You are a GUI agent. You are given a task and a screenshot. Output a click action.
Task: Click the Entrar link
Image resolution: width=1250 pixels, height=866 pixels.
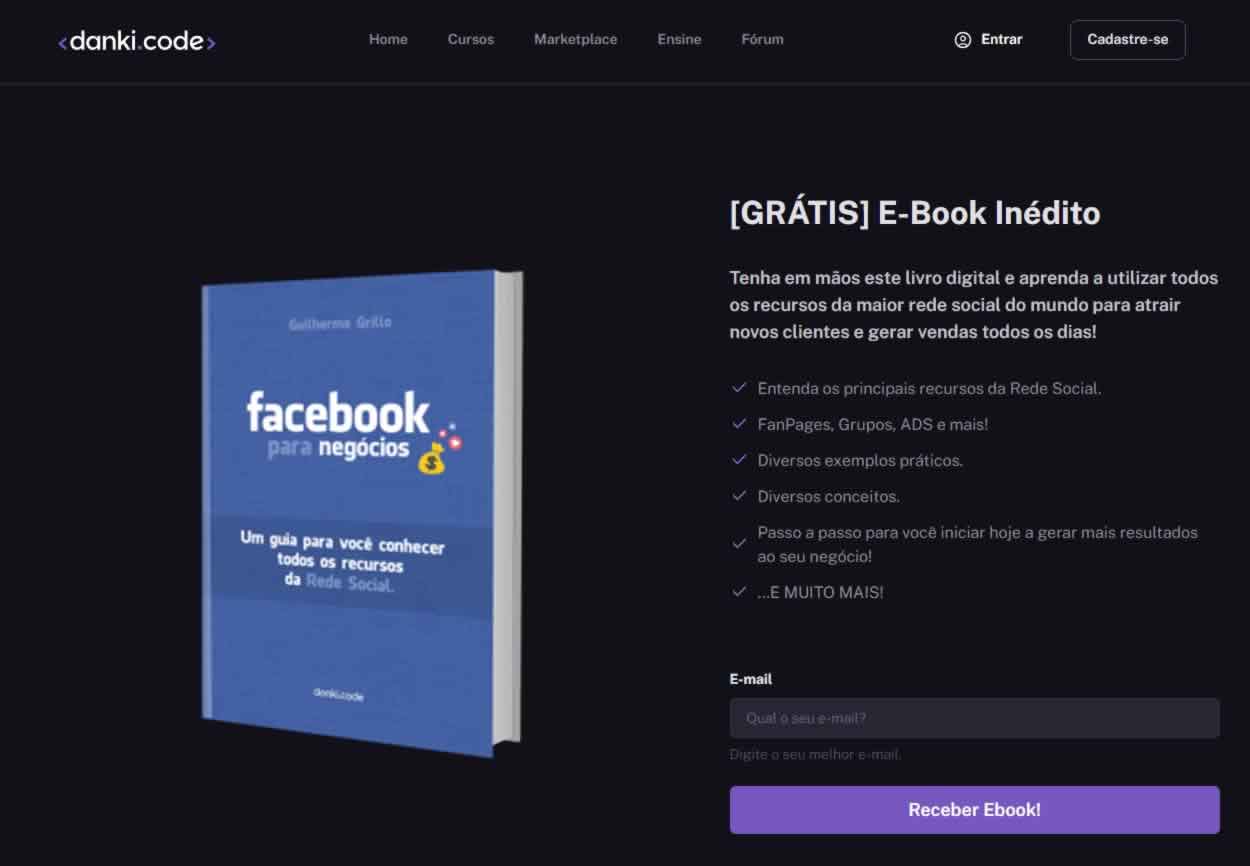1001,40
